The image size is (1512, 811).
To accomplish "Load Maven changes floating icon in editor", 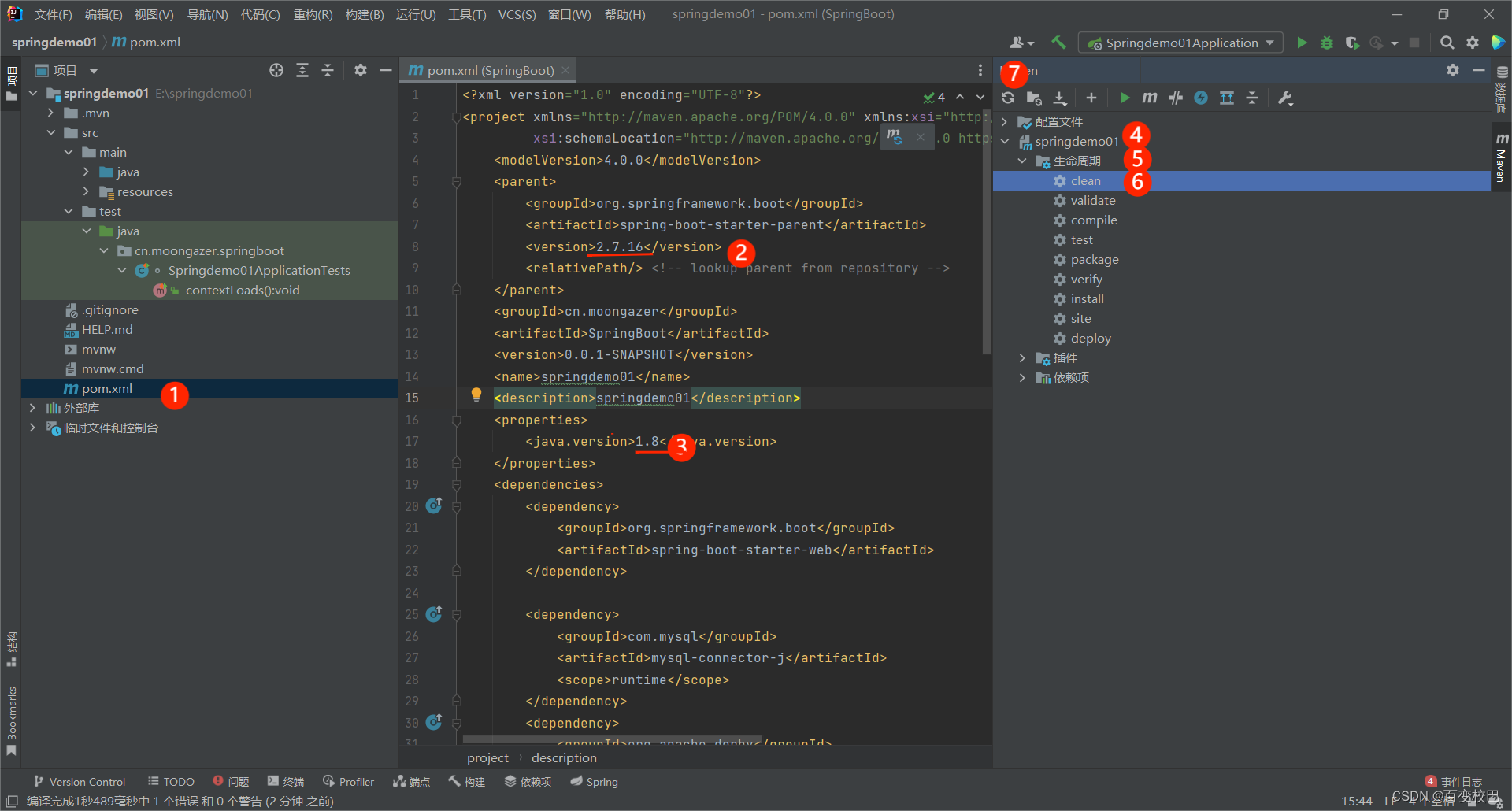I will pyautogui.click(x=895, y=137).
